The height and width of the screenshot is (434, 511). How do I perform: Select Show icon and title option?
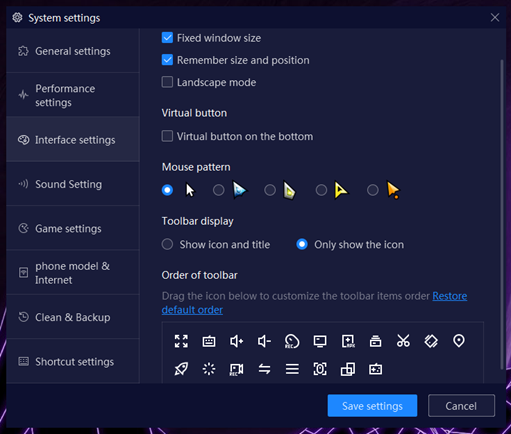point(167,244)
